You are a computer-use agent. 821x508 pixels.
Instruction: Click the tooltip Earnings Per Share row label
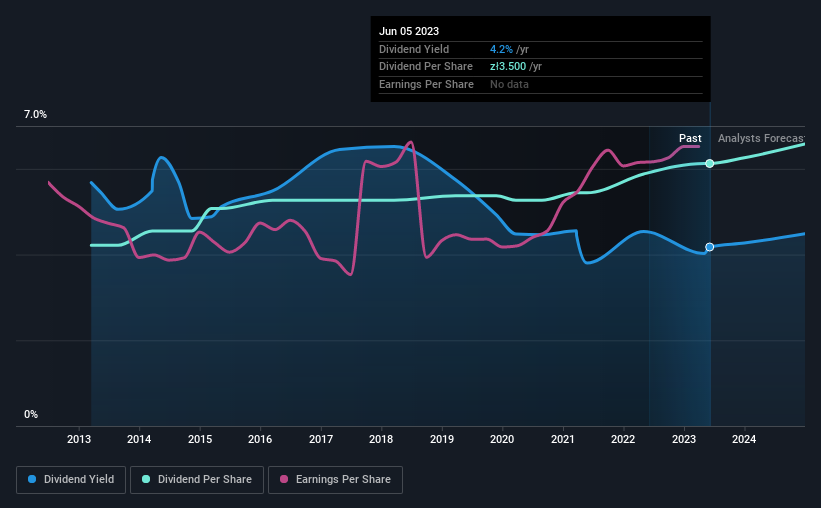point(426,84)
